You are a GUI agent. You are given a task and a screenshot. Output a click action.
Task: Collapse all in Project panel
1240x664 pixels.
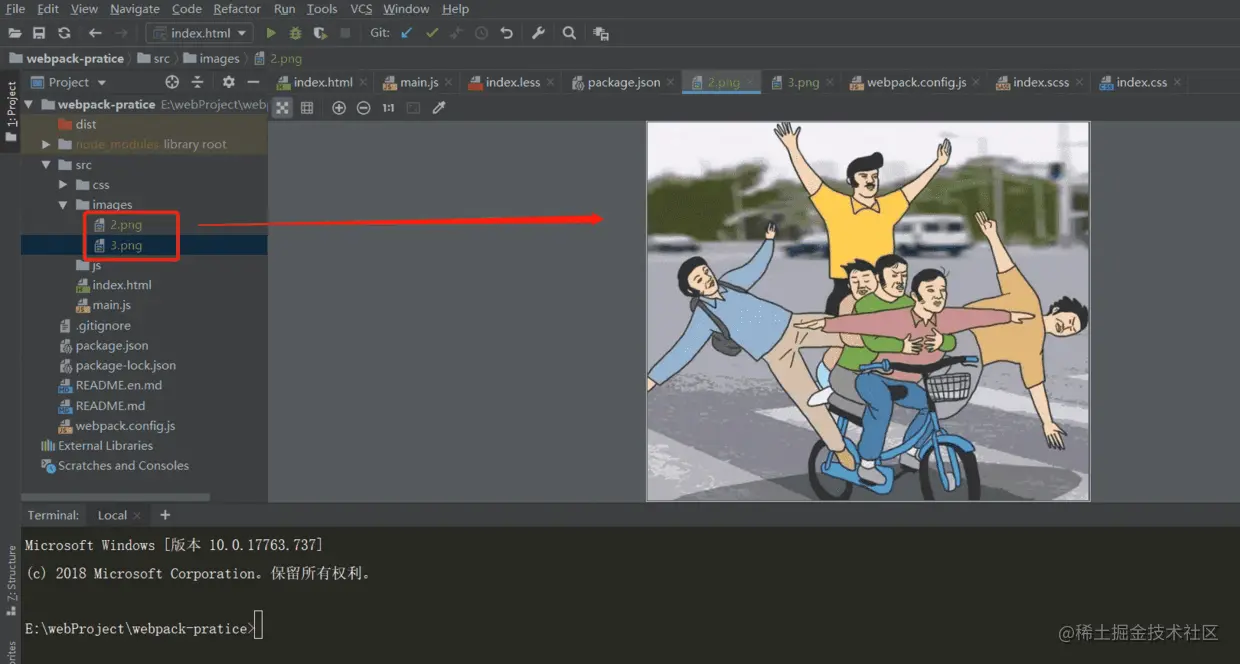197,82
